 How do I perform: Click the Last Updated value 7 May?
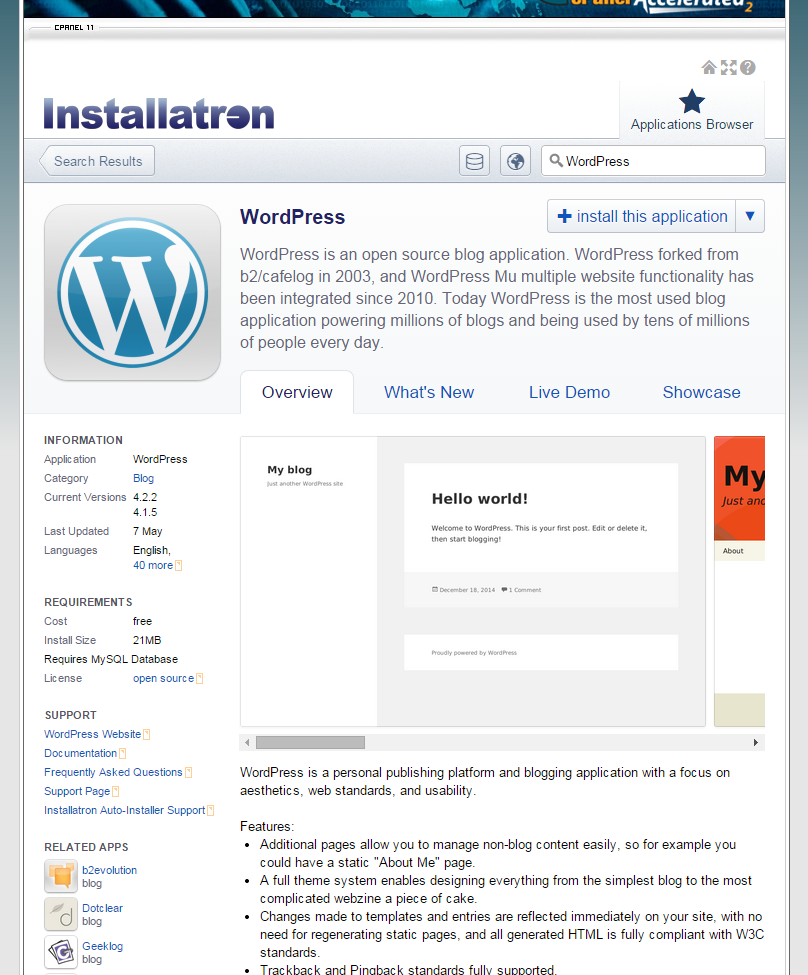pos(147,531)
